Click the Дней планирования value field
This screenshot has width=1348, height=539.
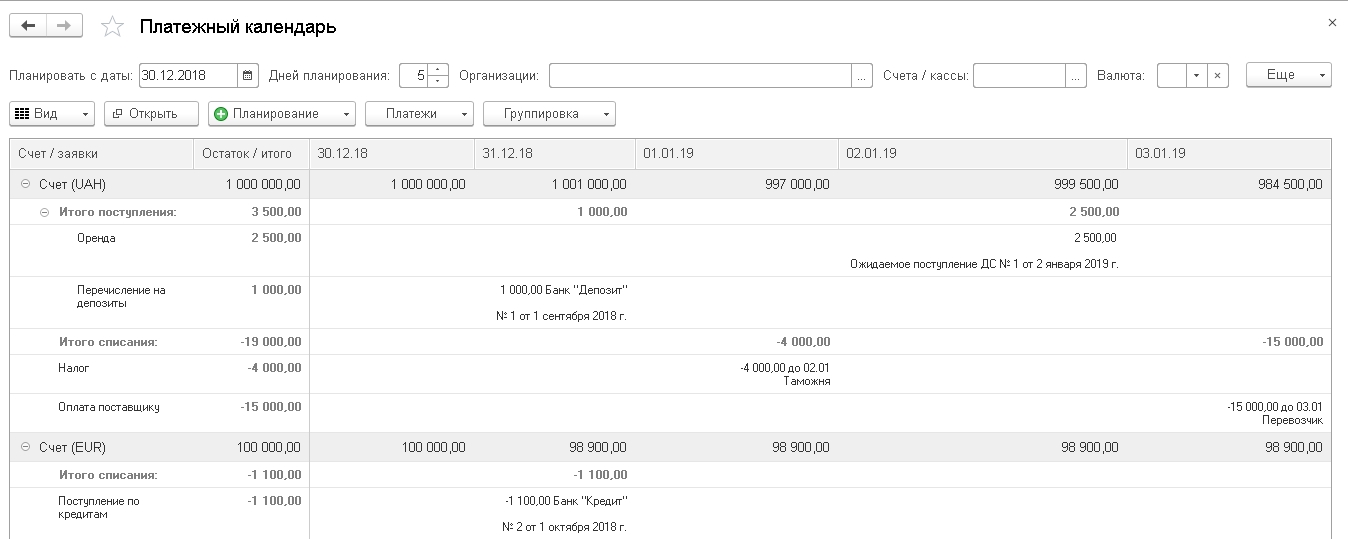click(x=413, y=75)
